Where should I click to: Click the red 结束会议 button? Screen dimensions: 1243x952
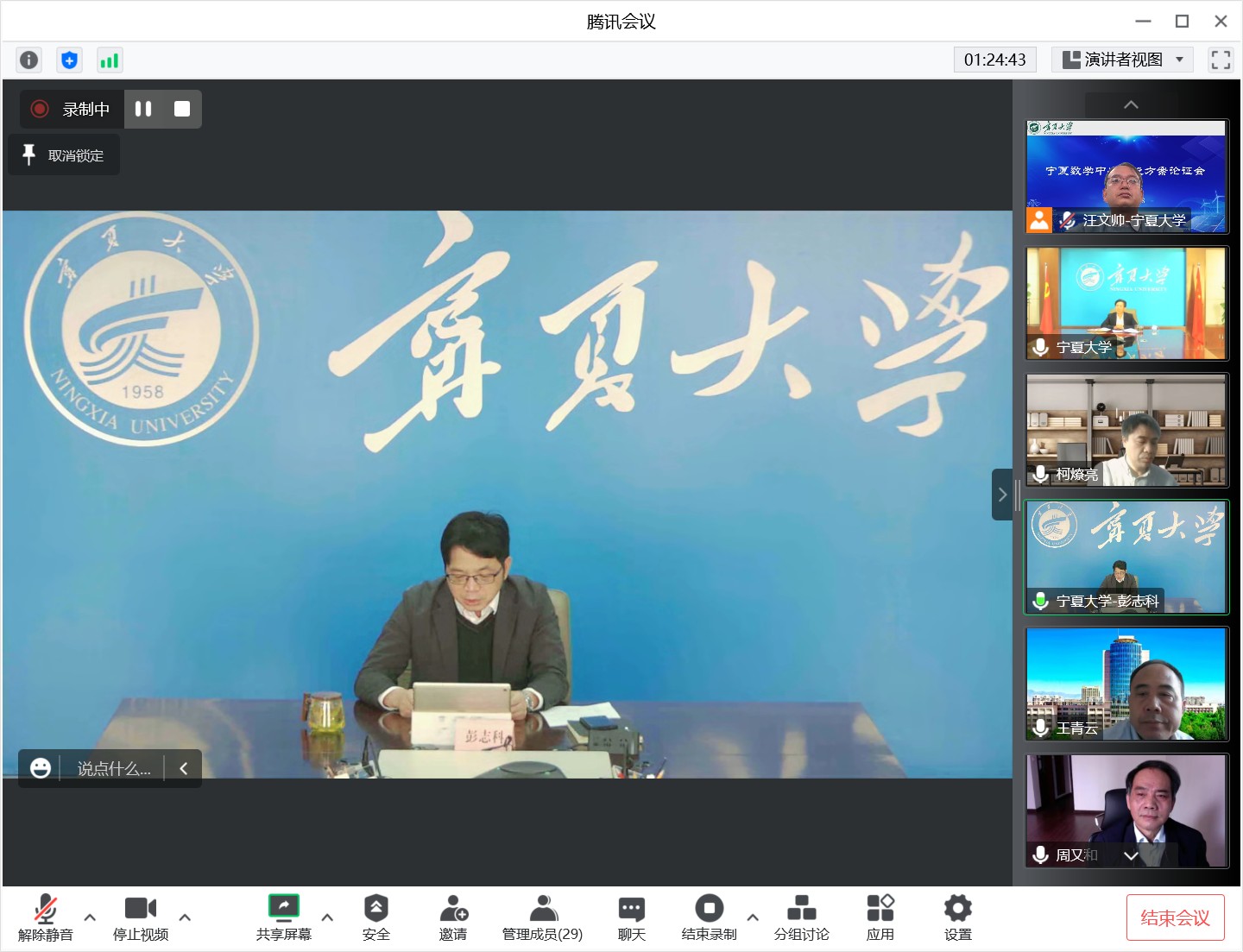click(1175, 917)
